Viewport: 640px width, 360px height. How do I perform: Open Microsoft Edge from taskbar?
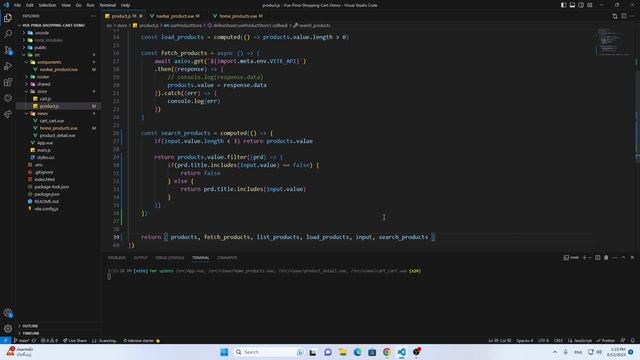click(x=357, y=352)
